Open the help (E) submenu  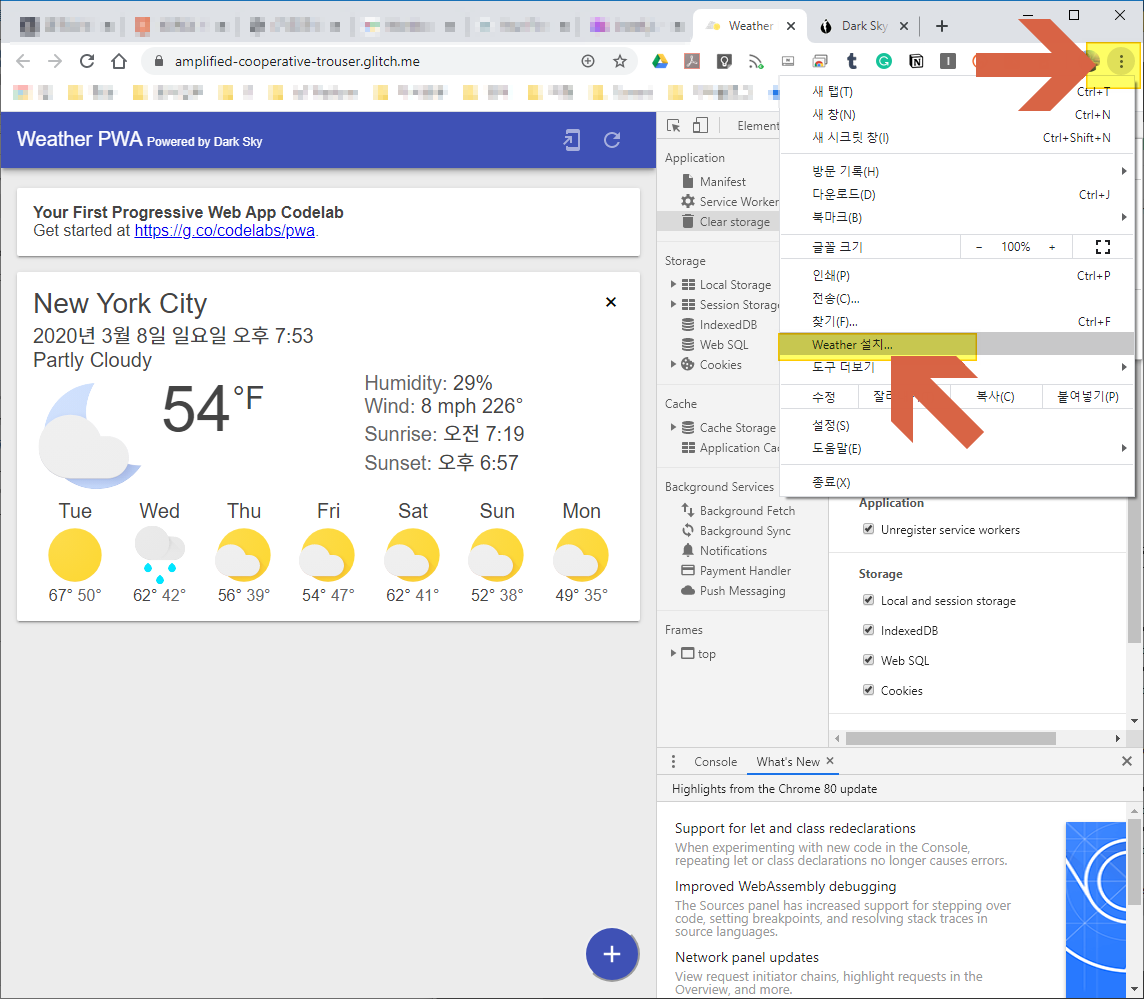(956, 448)
